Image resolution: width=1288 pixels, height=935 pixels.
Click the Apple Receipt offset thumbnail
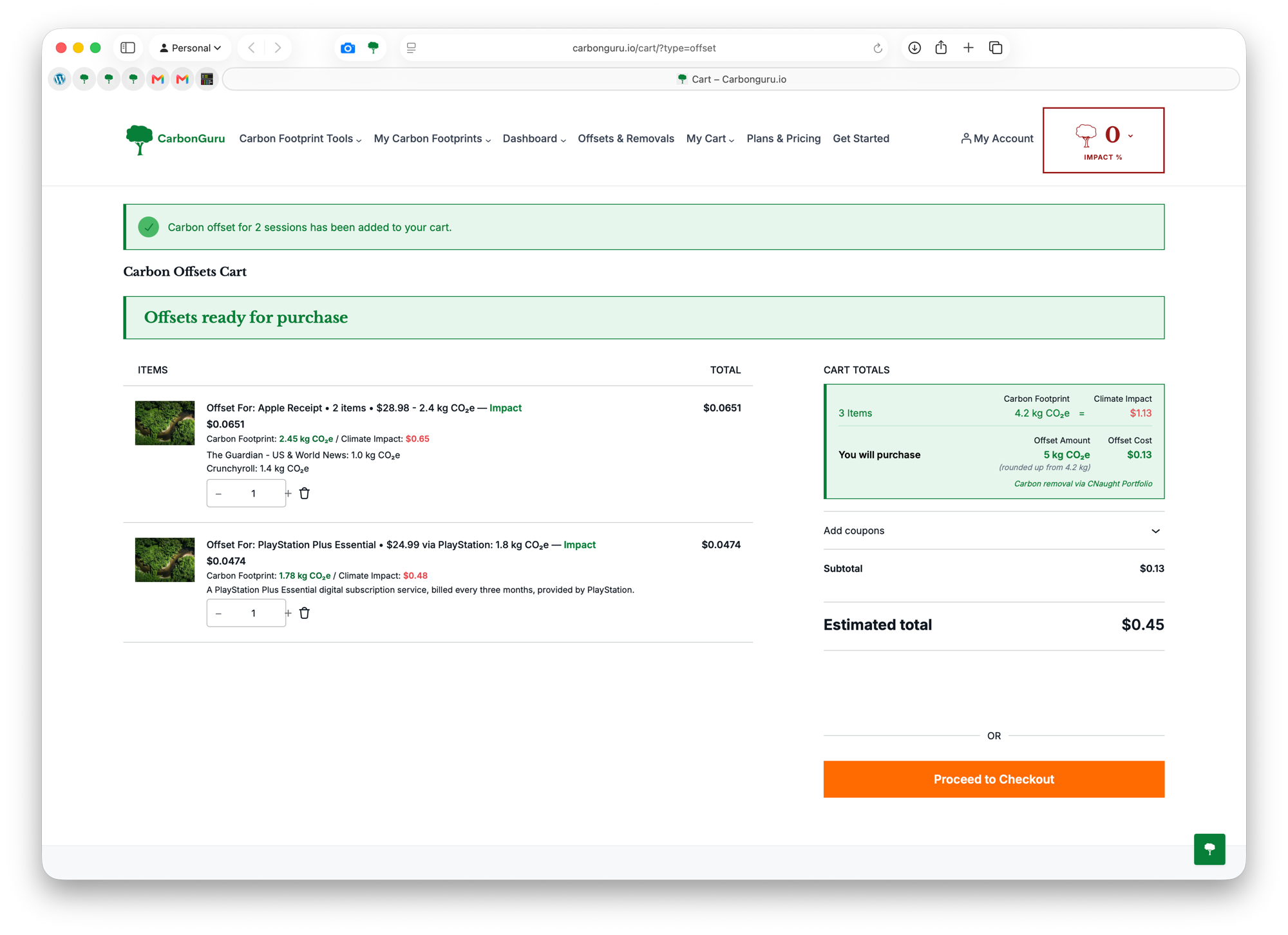click(165, 423)
